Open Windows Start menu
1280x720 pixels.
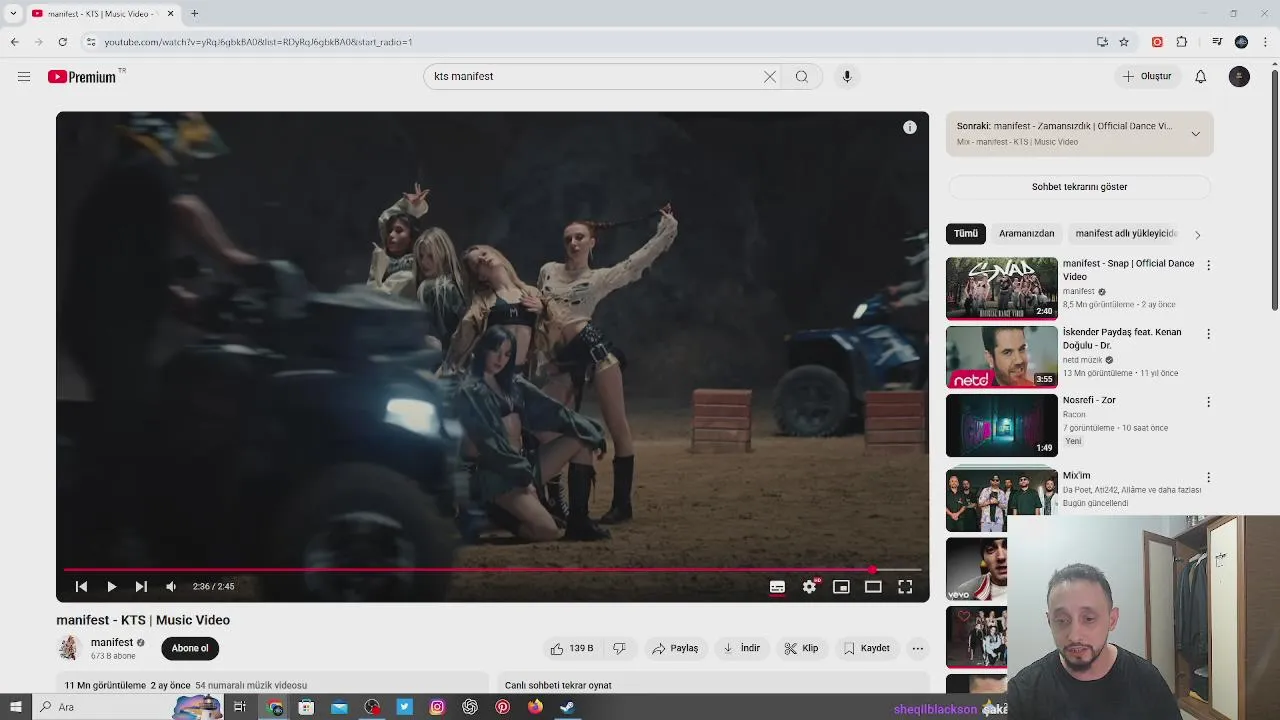15,707
